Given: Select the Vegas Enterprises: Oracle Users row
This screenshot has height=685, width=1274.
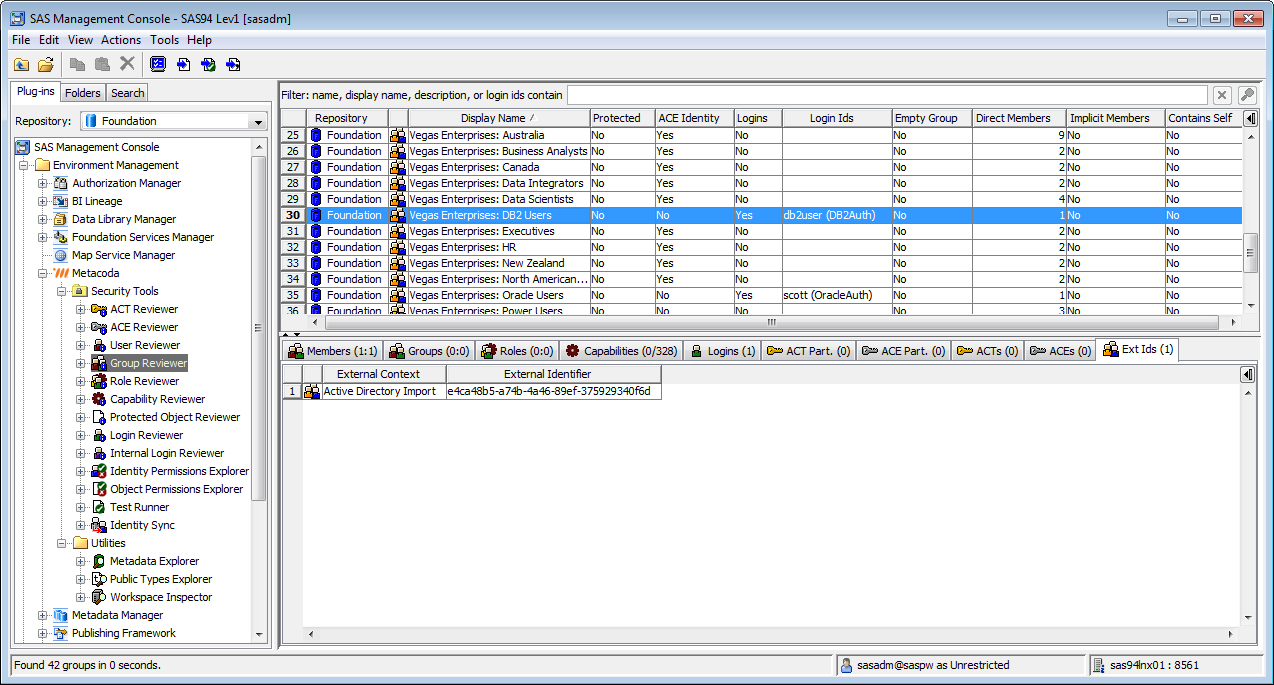Looking at the screenshot, I should click(x=761, y=295).
